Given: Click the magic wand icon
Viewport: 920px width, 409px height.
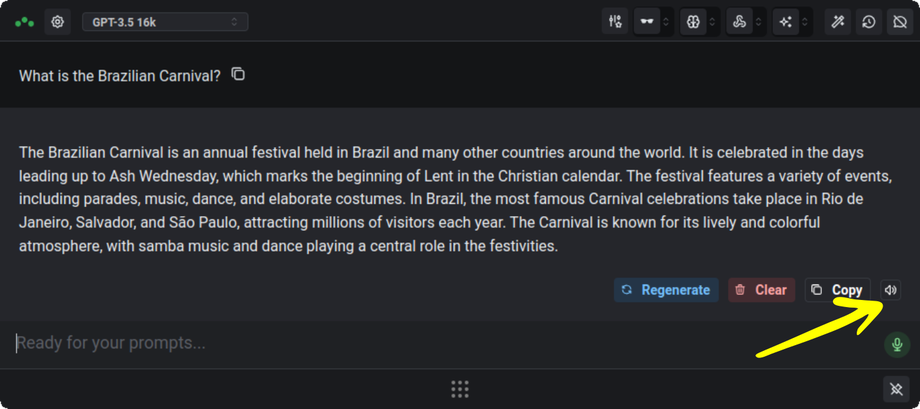Looking at the screenshot, I should [x=838, y=21].
